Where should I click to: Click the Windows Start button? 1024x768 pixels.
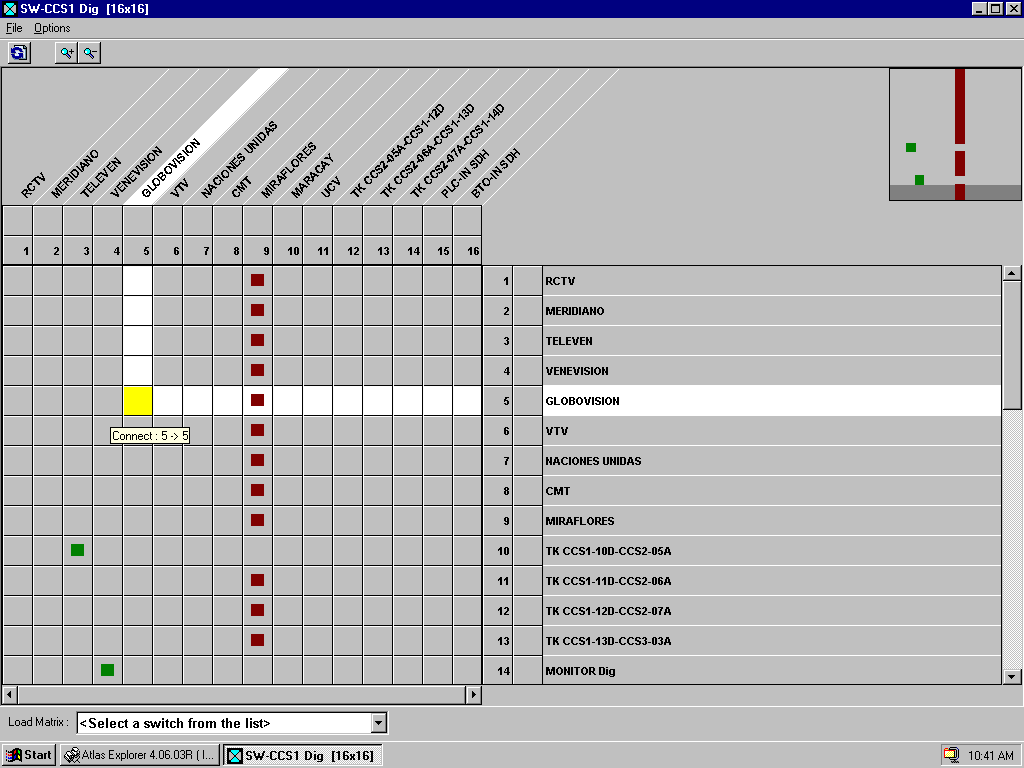(x=29, y=755)
